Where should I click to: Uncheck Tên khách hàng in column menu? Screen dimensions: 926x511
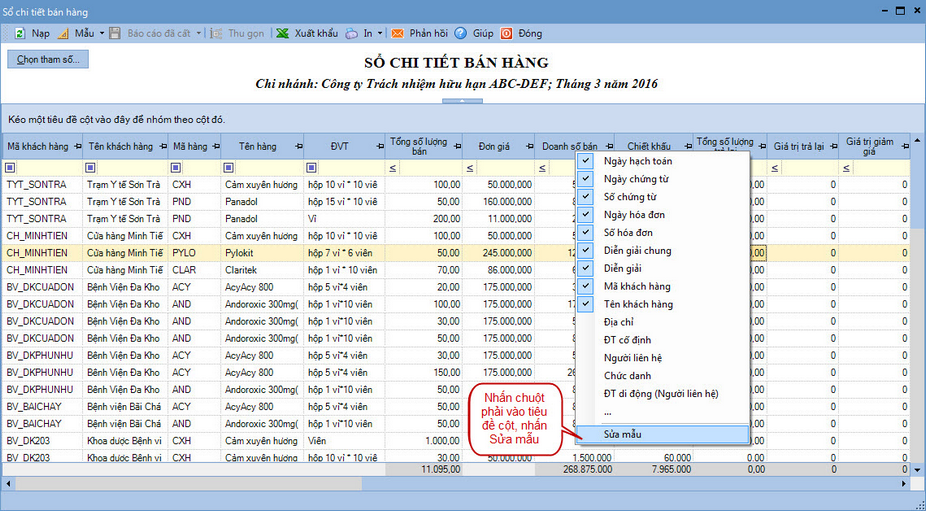click(585, 304)
